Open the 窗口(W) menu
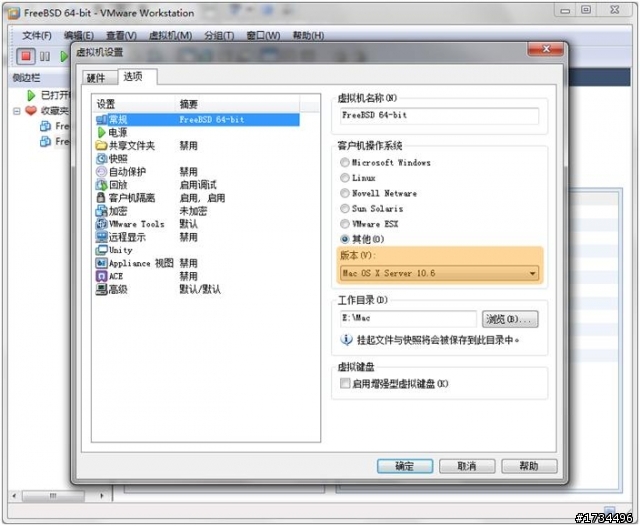The height and width of the screenshot is (526, 640). click(263, 36)
